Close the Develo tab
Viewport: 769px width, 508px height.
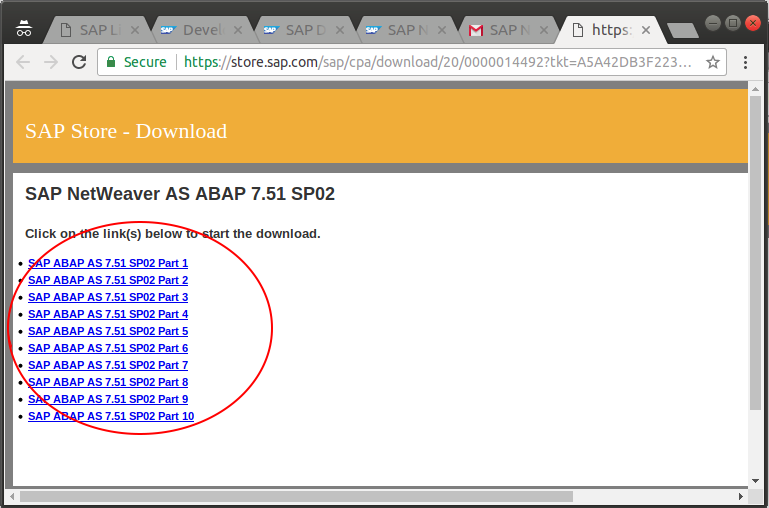(237, 30)
